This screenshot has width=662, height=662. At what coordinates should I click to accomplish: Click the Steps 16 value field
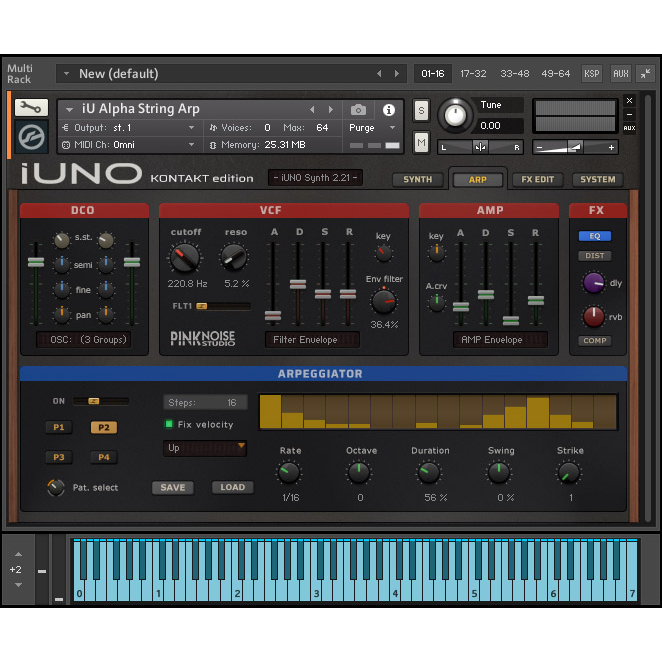coord(205,402)
